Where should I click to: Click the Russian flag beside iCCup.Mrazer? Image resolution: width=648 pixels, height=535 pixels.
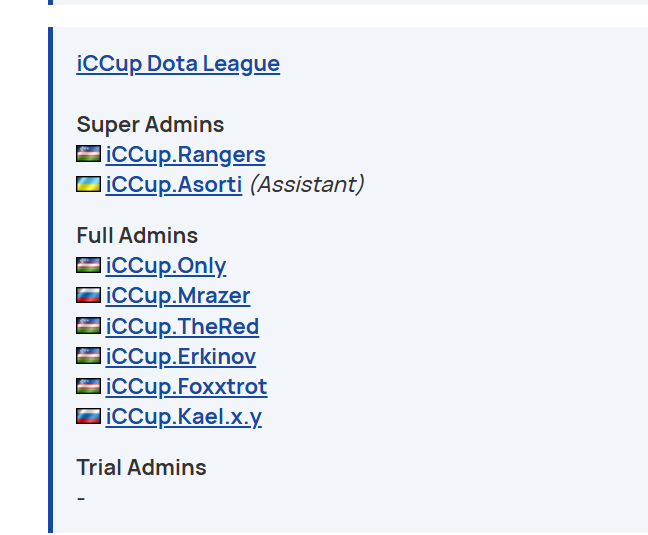pos(88,295)
